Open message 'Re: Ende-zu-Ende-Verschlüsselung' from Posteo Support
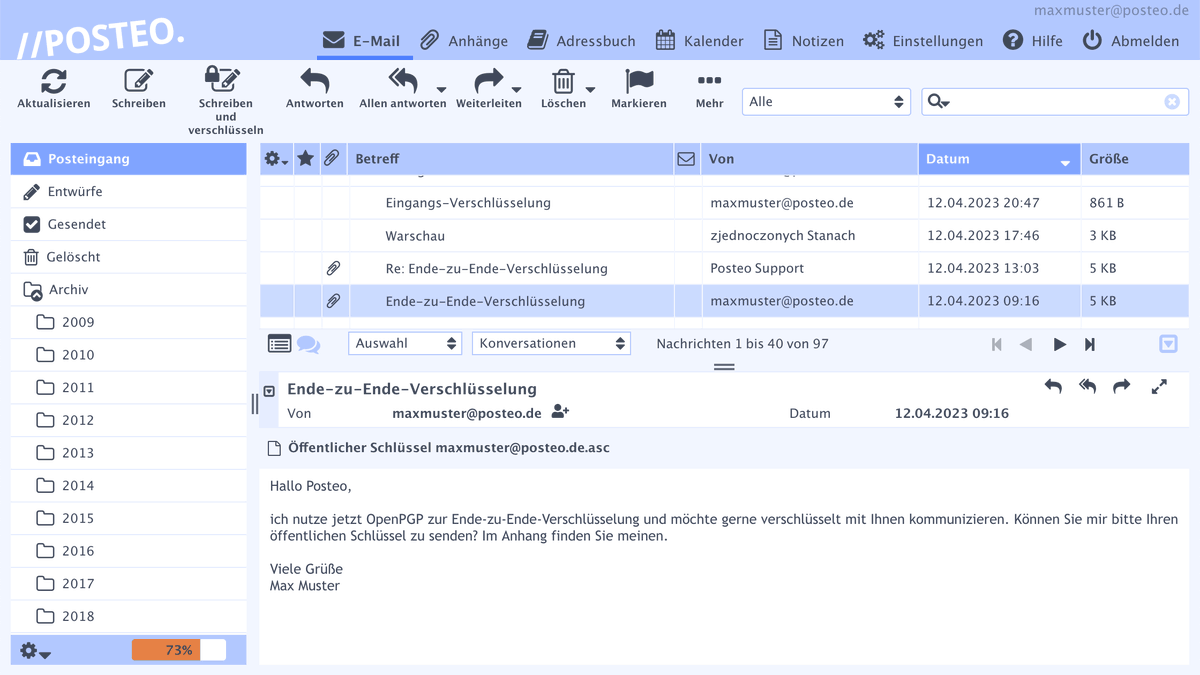Screen dimensions: 1200x675 tap(724, 268)
